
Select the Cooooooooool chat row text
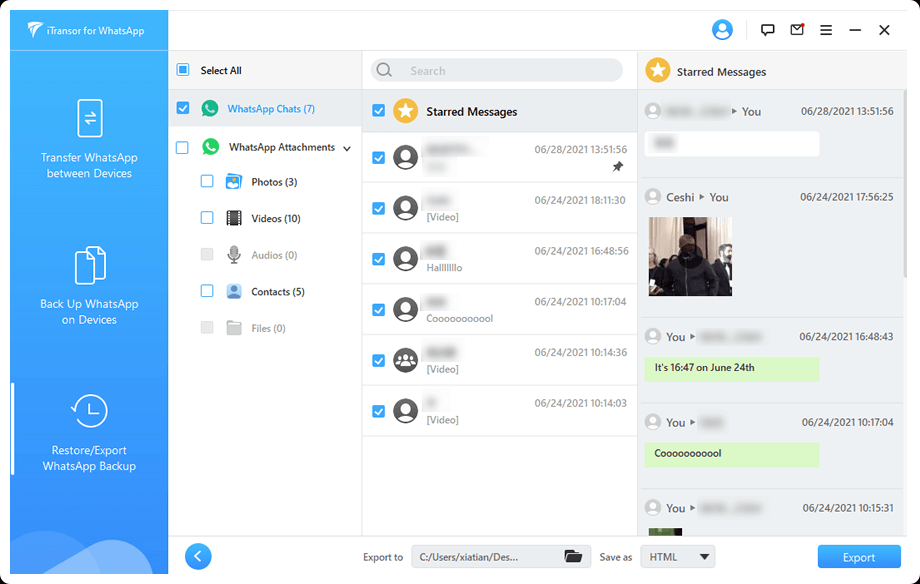pos(459,319)
